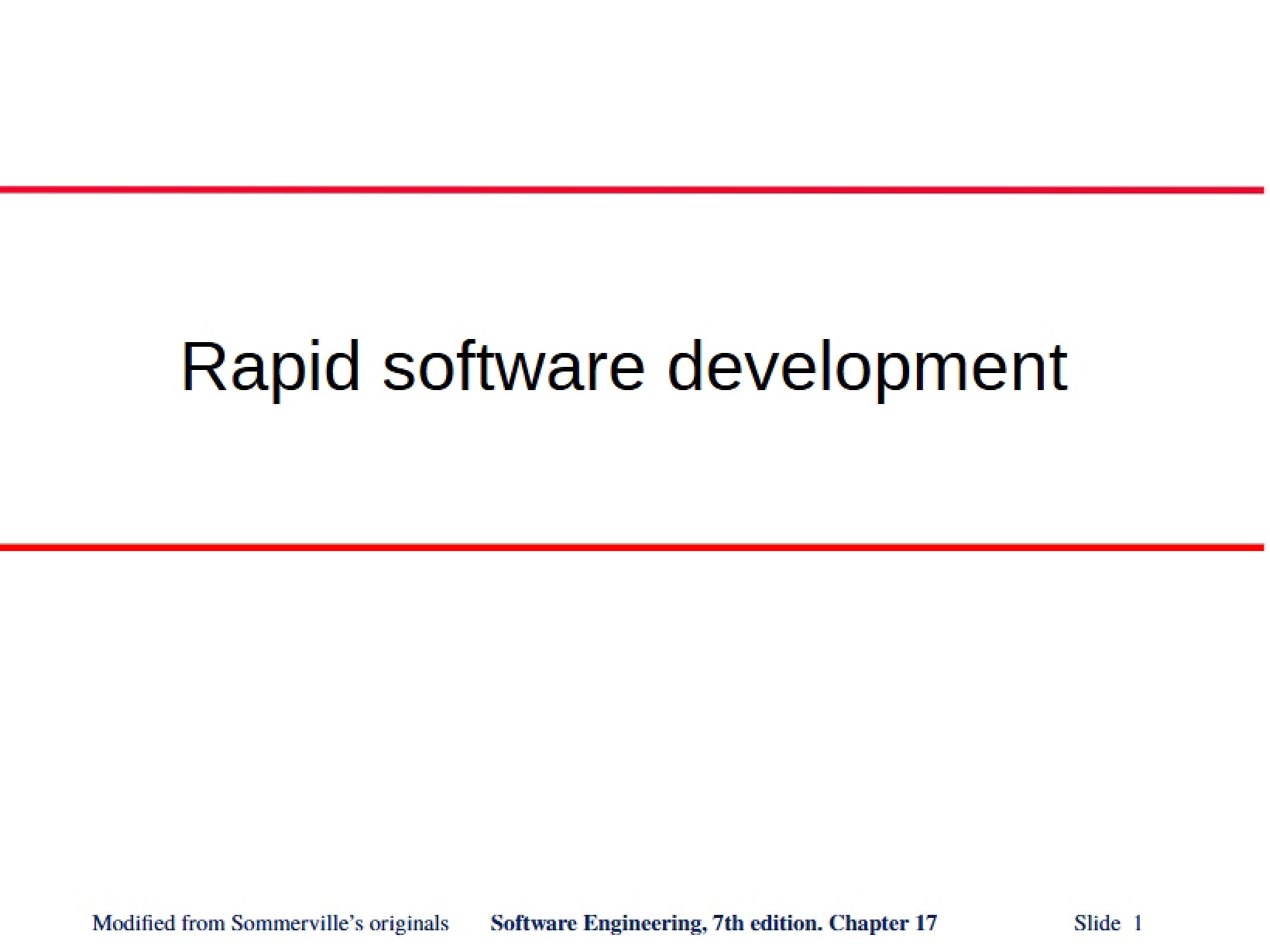Click "Modified from Sommerville's originals" footer text
The height and width of the screenshot is (952, 1270).
coord(270,923)
